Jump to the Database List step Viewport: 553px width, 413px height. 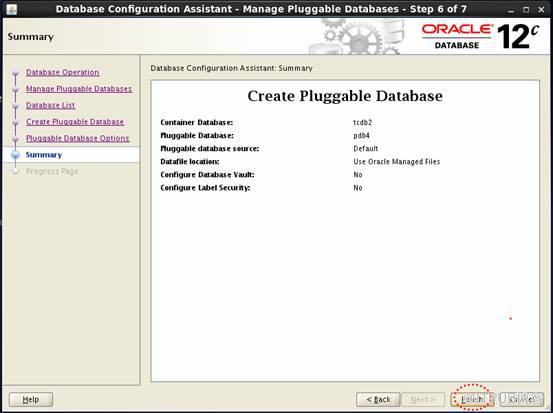click(x=50, y=105)
